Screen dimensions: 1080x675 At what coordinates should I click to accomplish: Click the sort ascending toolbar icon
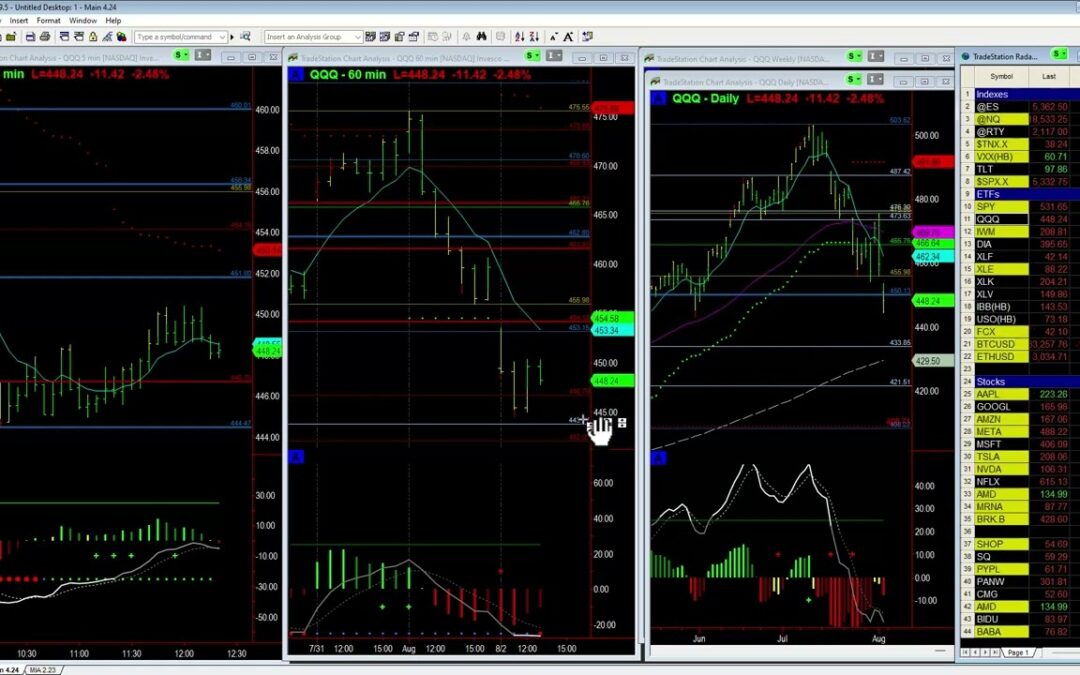coord(519,37)
